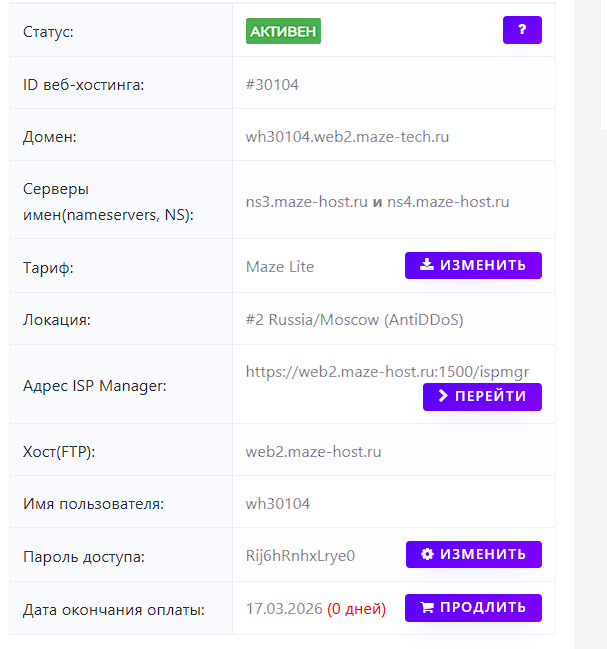The image size is (607, 649).
Task: Click the username value wh30104
Action: 277,503
